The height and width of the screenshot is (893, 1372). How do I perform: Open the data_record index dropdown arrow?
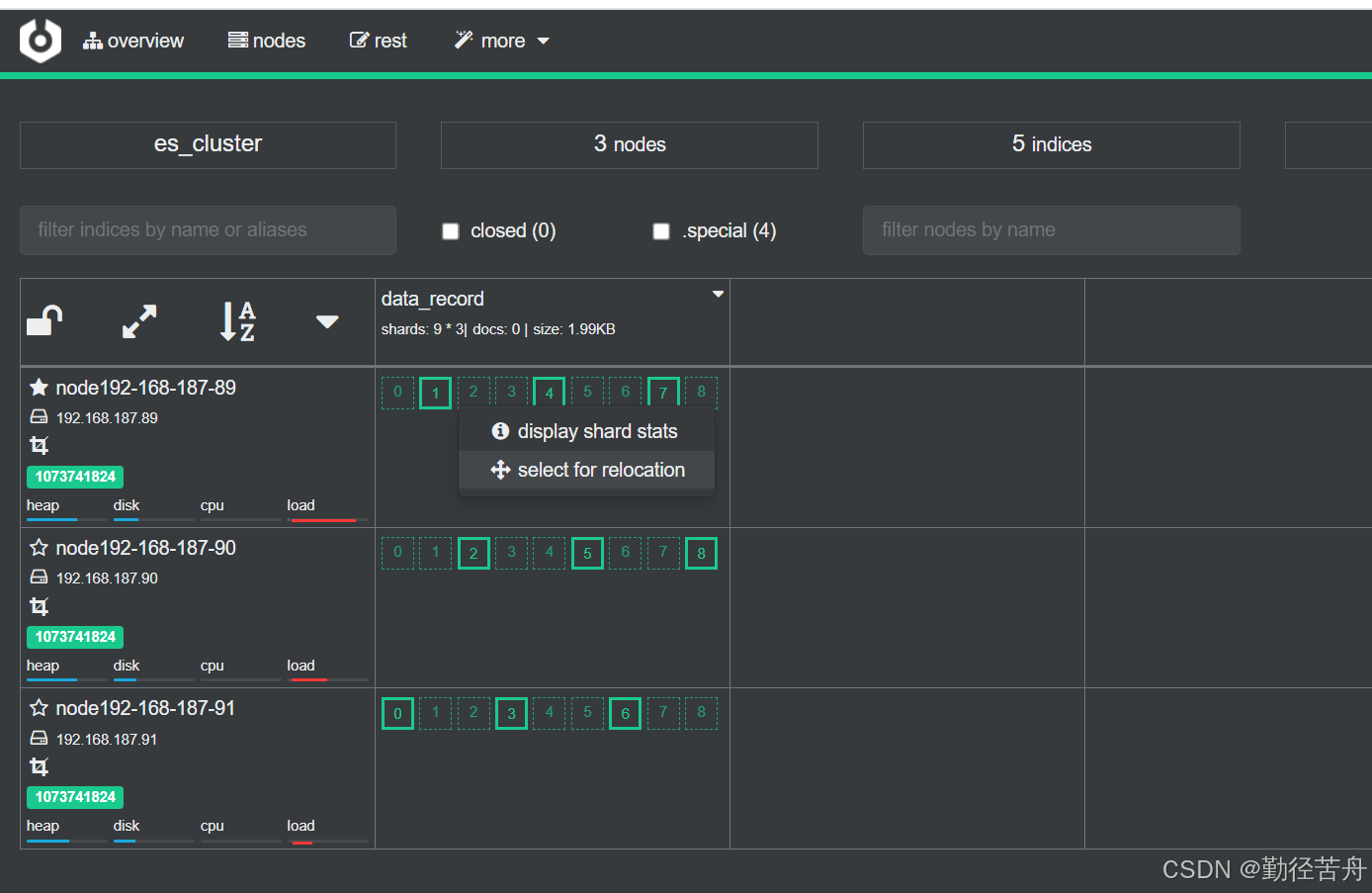[x=719, y=295]
